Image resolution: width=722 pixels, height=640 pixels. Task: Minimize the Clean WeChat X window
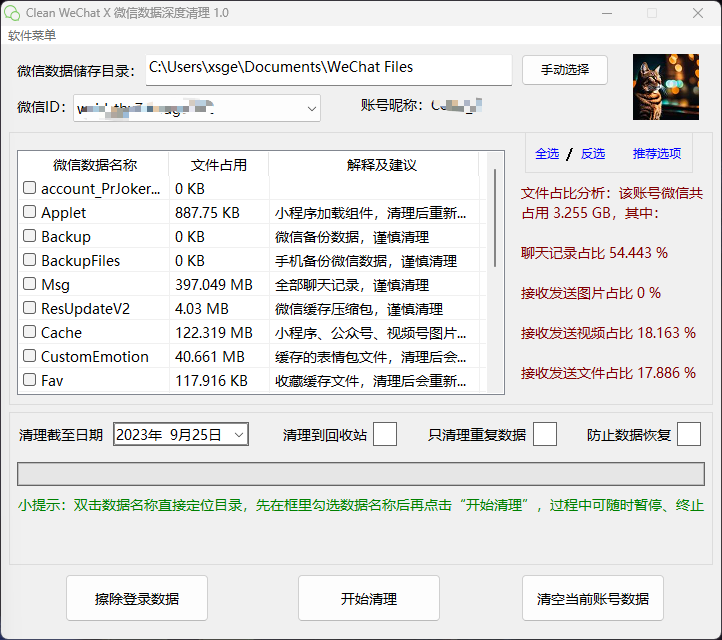[x=607, y=13]
